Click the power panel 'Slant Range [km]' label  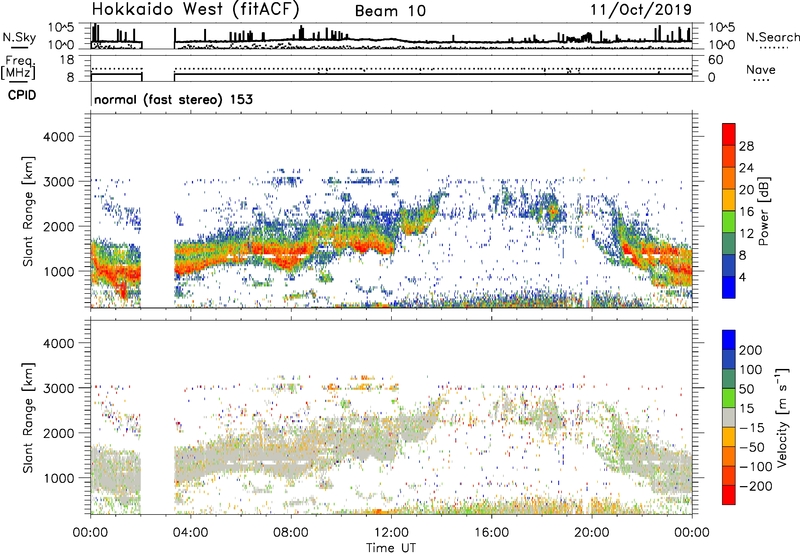pos(28,211)
